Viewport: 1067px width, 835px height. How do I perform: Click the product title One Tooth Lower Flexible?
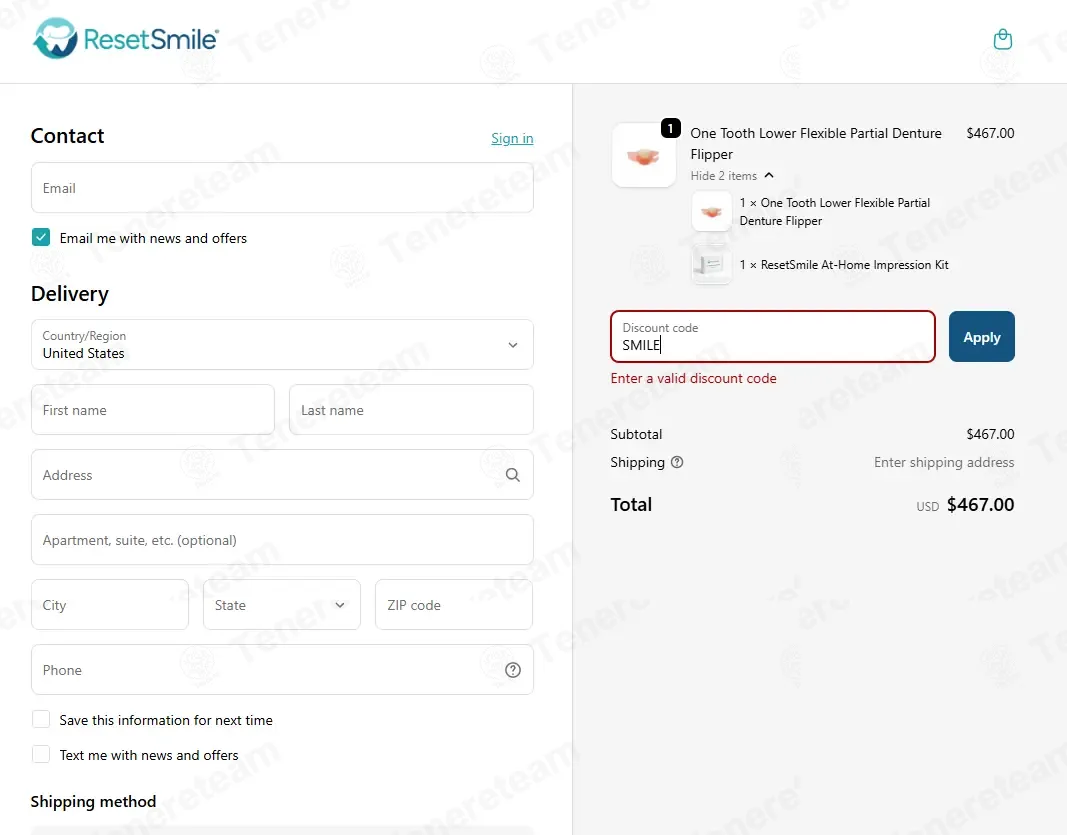click(x=816, y=144)
